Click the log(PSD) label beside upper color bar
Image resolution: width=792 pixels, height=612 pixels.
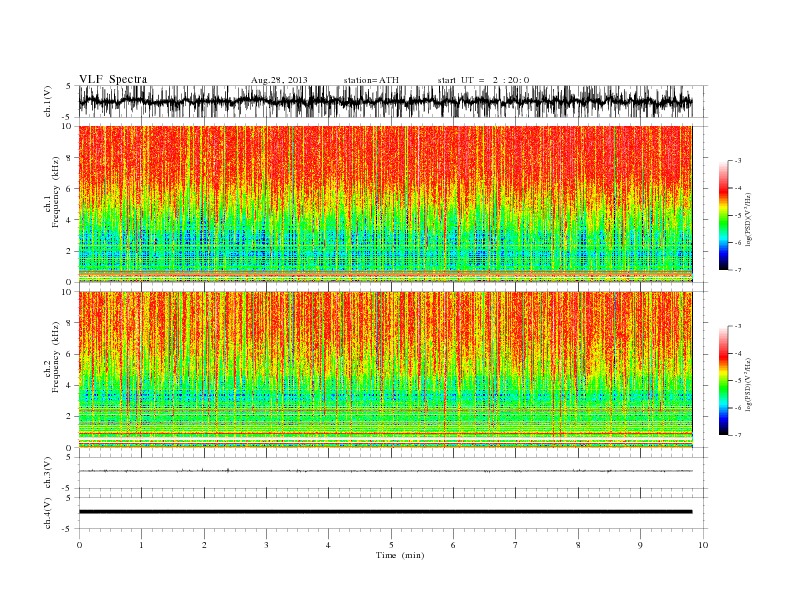(748, 220)
